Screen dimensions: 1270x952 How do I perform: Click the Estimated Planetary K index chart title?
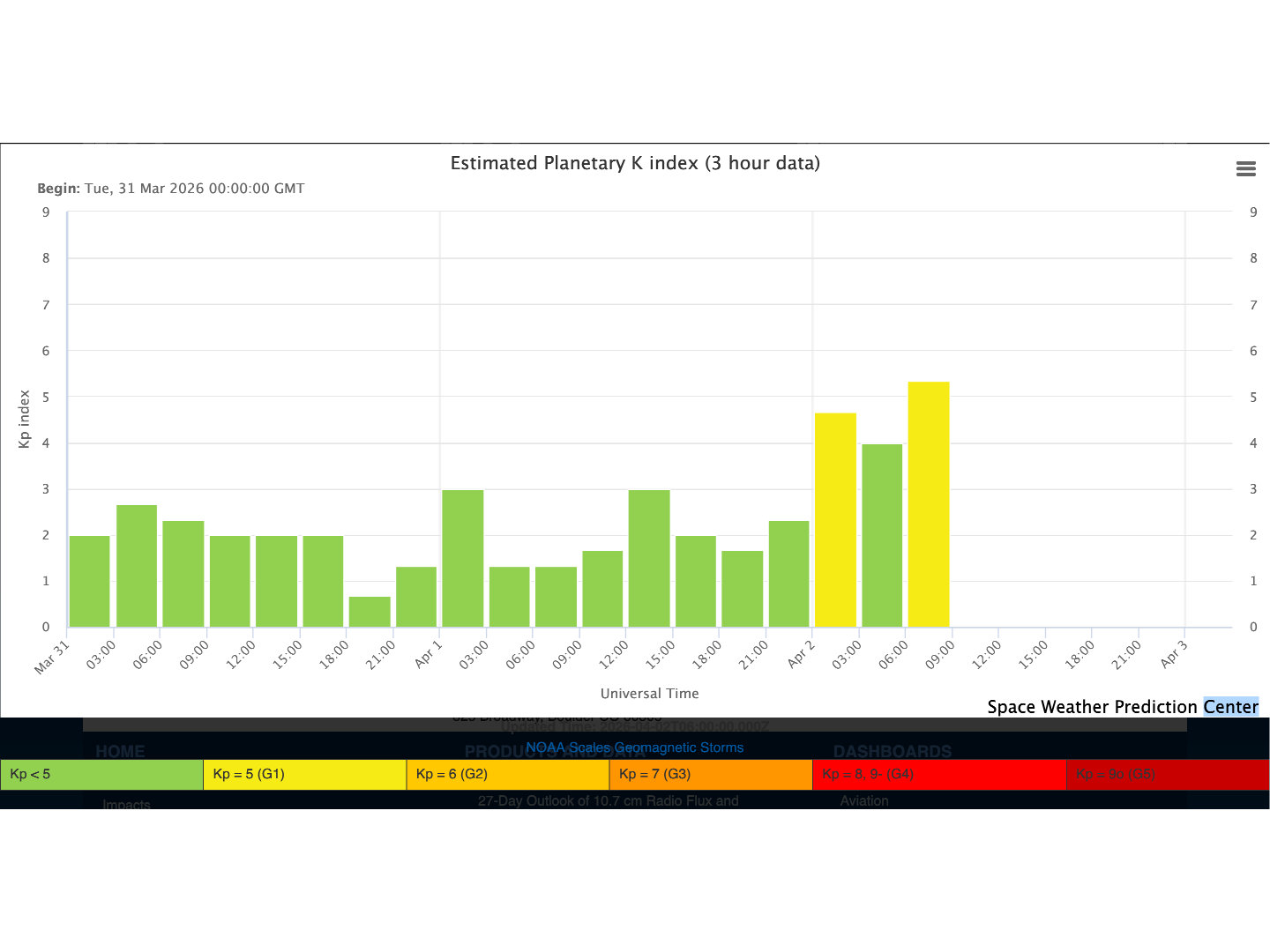click(635, 163)
